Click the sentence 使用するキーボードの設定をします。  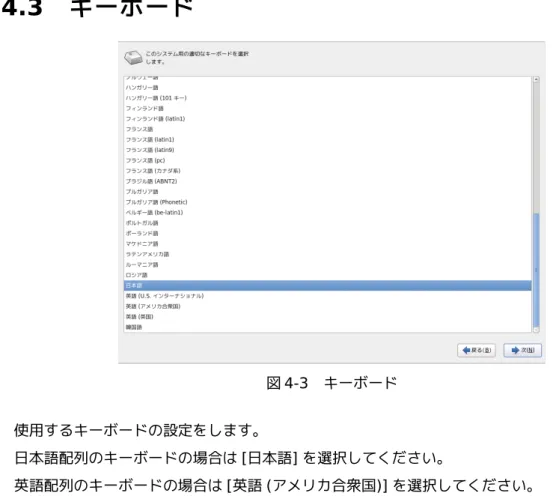tap(137, 430)
